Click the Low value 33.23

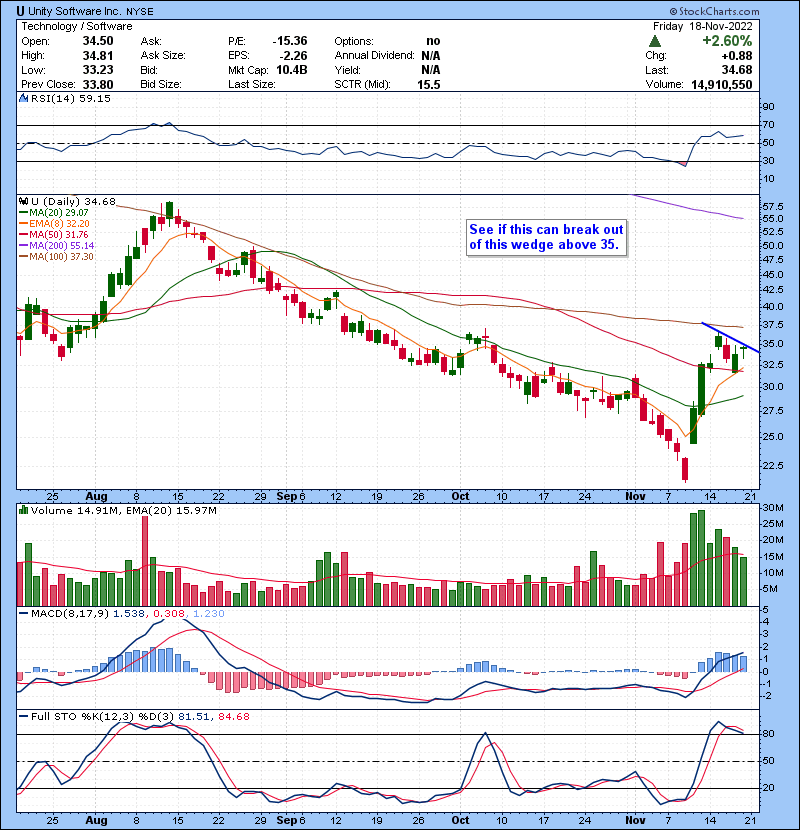98,70
